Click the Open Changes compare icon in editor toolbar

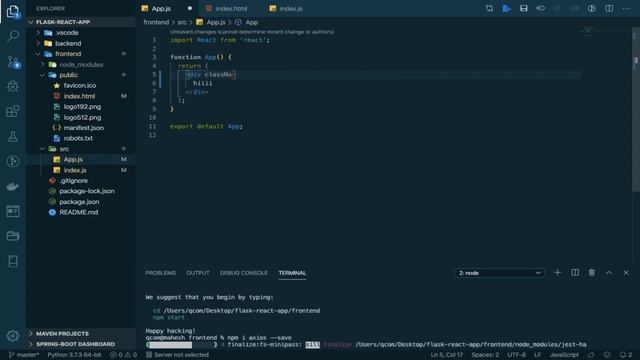point(489,9)
